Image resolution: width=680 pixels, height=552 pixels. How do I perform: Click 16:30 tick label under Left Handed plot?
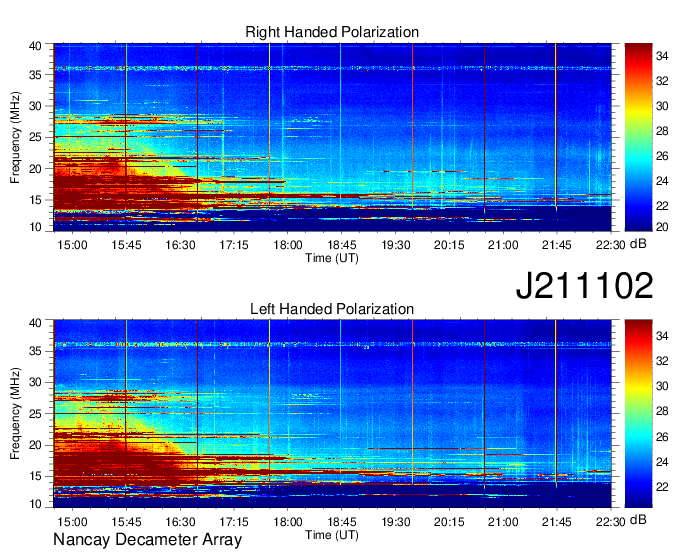pyautogui.click(x=180, y=522)
